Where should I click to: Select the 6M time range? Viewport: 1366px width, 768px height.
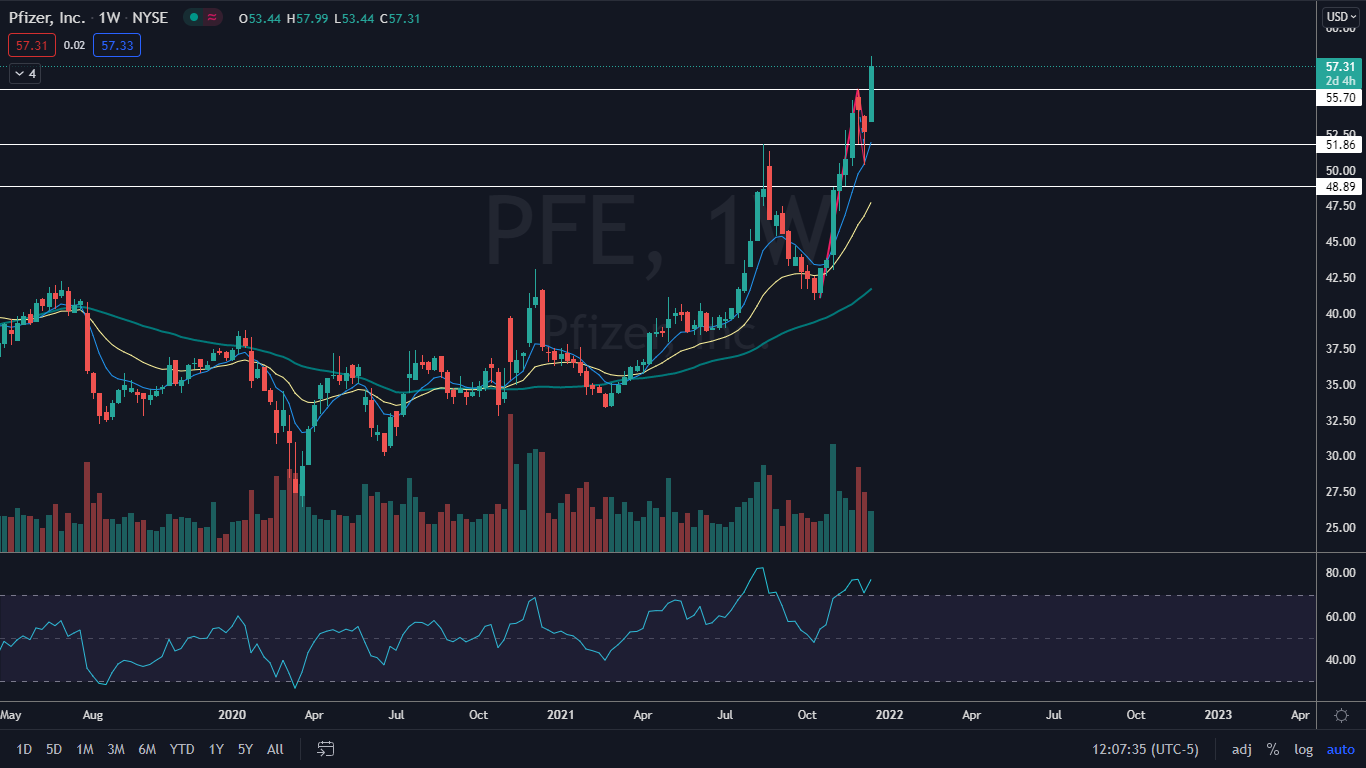pos(147,749)
